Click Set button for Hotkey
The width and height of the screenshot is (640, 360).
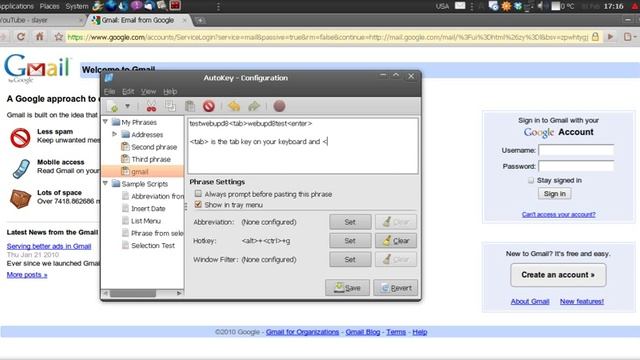click(x=350, y=241)
